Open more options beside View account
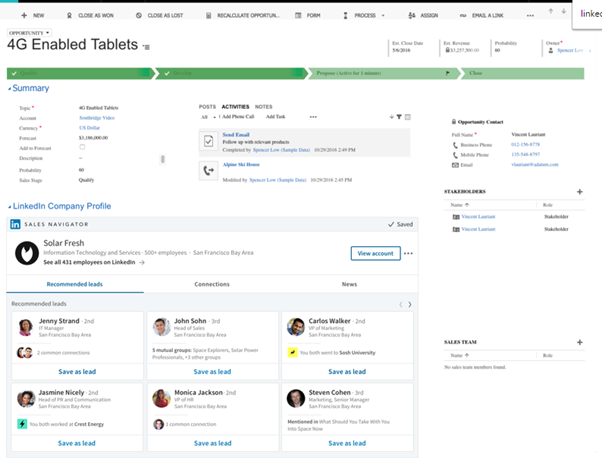This screenshot has height=458, width=602. [x=408, y=253]
